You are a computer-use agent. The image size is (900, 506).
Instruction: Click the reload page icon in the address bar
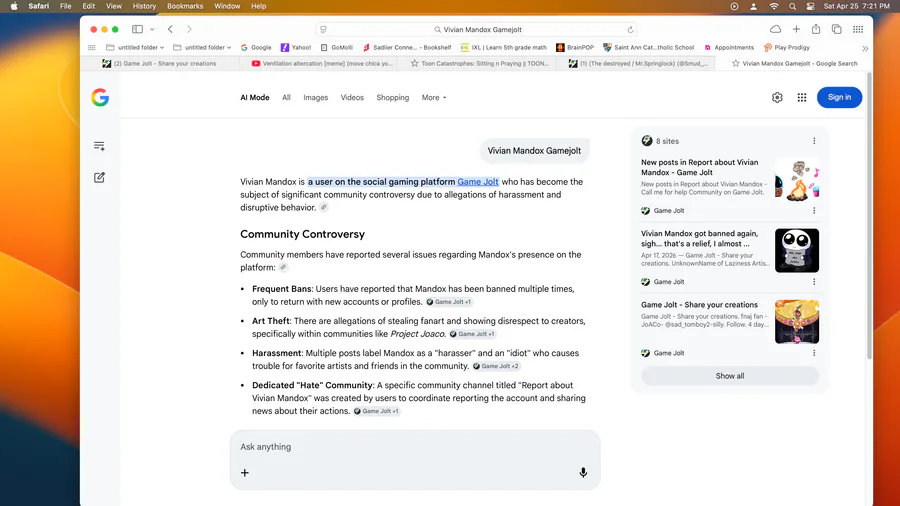tap(630, 30)
